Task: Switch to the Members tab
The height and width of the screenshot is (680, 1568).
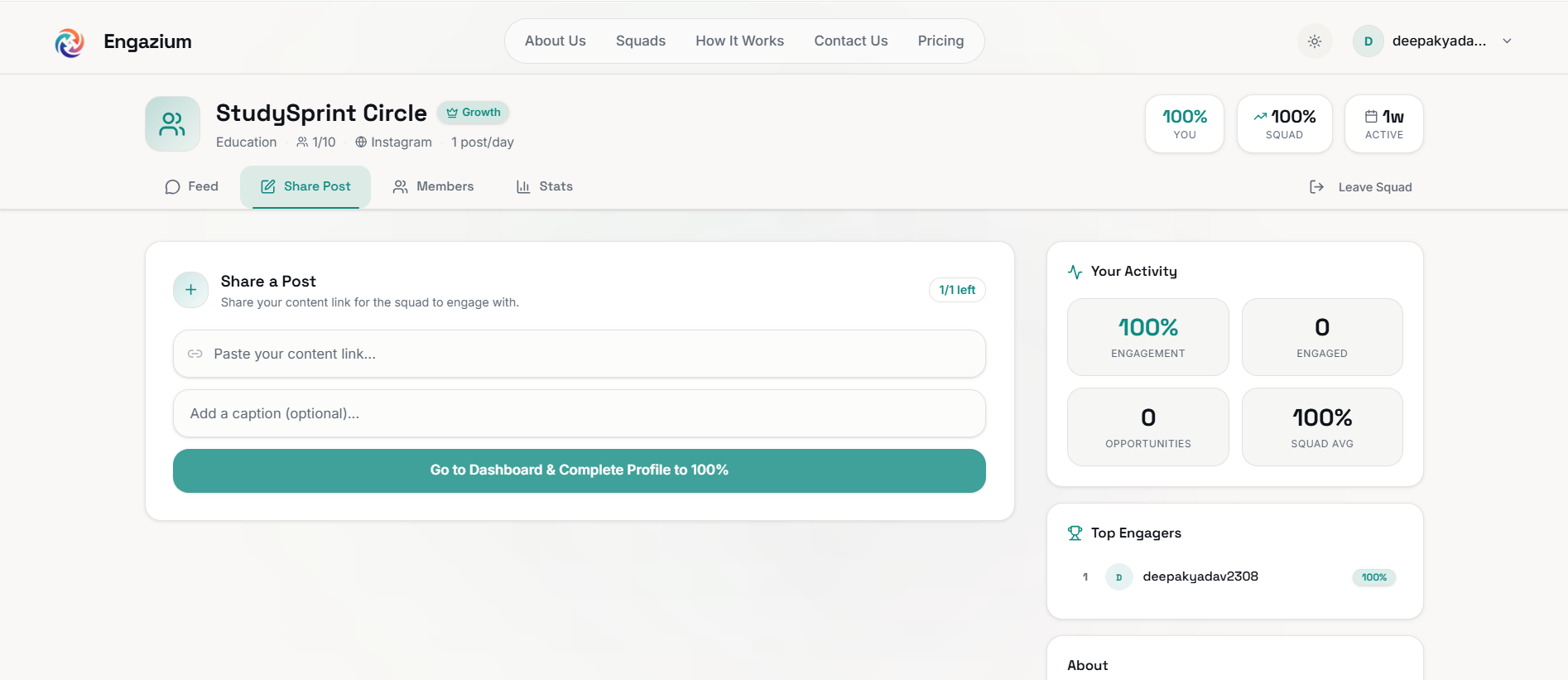Action: click(x=433, y=187)
